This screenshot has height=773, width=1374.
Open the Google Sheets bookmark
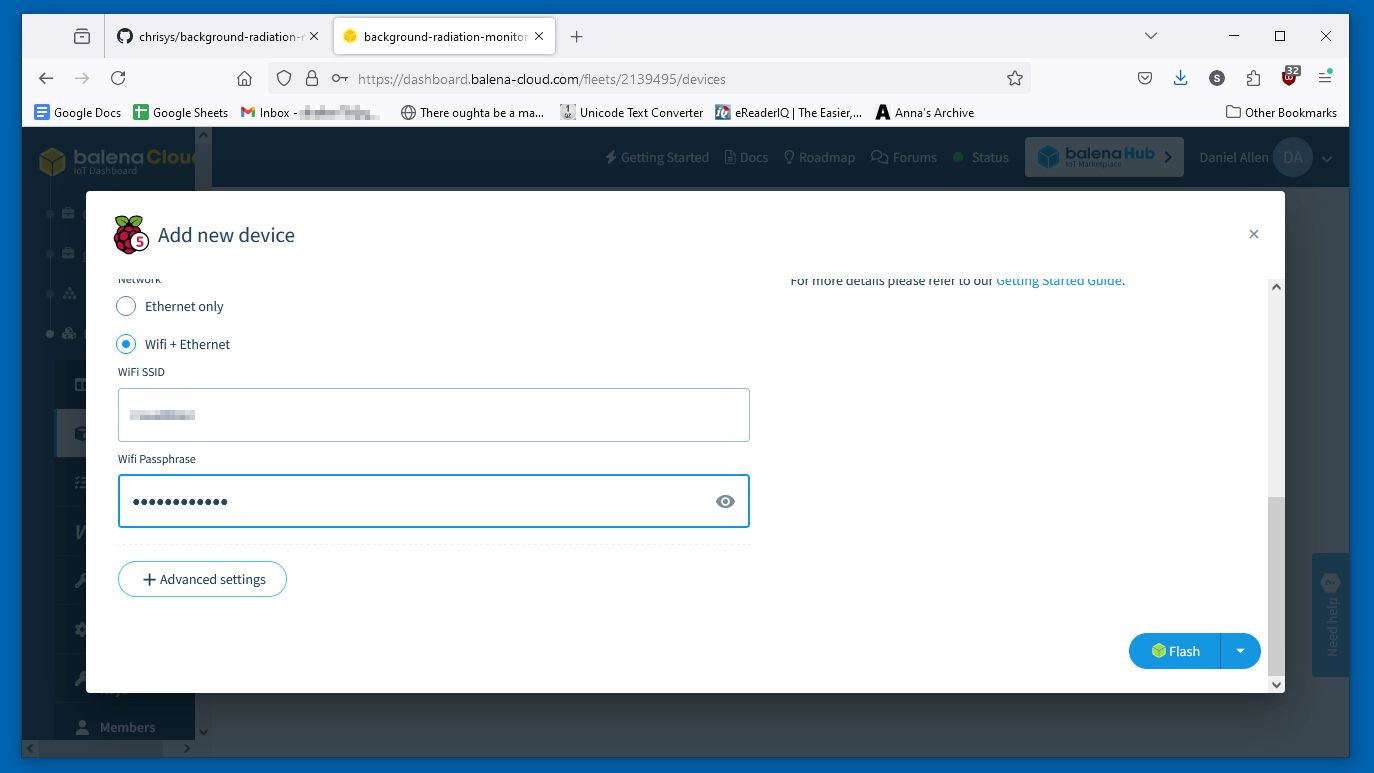[x=180, y=112]
